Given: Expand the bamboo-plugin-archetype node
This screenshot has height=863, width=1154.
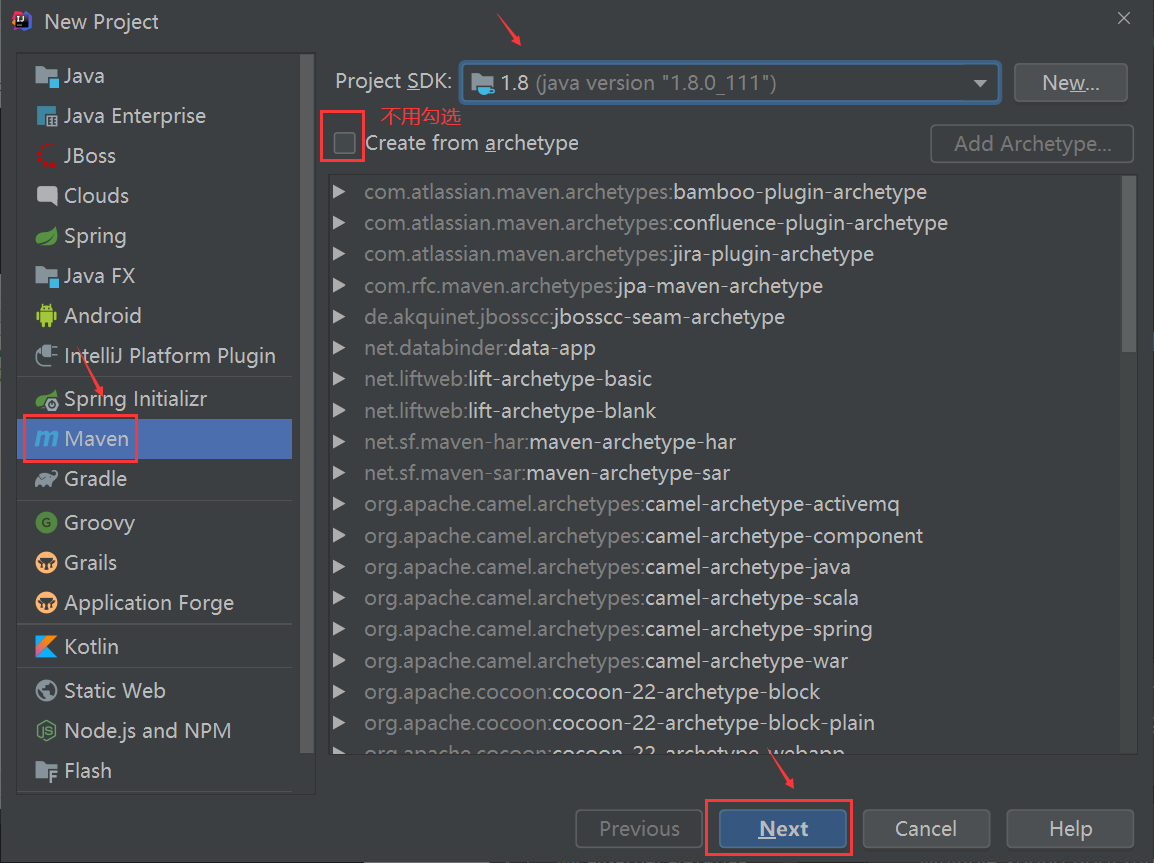Looking at the screenshot, I should click(340, 192).
